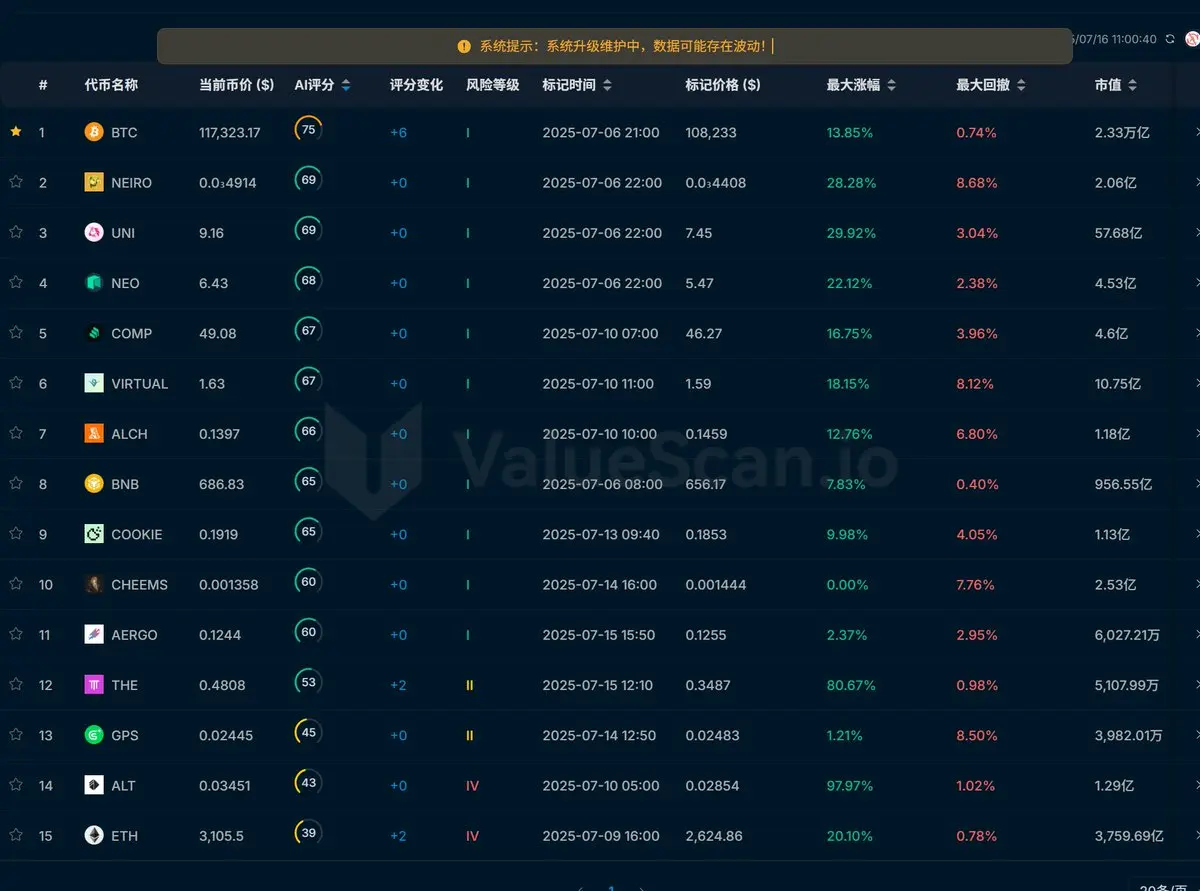
Task: Click the VIRTUAL coin logo
Action: coord(94,383)
